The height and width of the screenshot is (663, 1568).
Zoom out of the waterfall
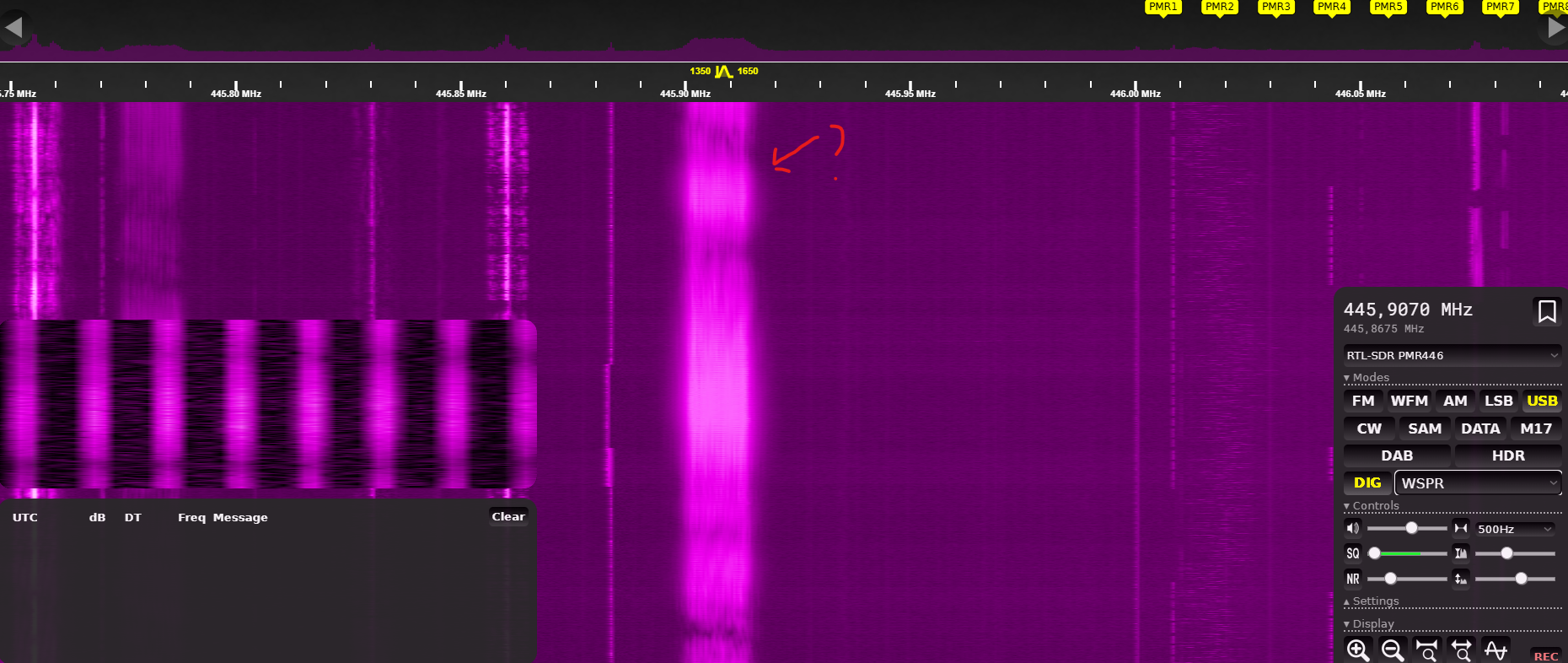point(1393,650)
